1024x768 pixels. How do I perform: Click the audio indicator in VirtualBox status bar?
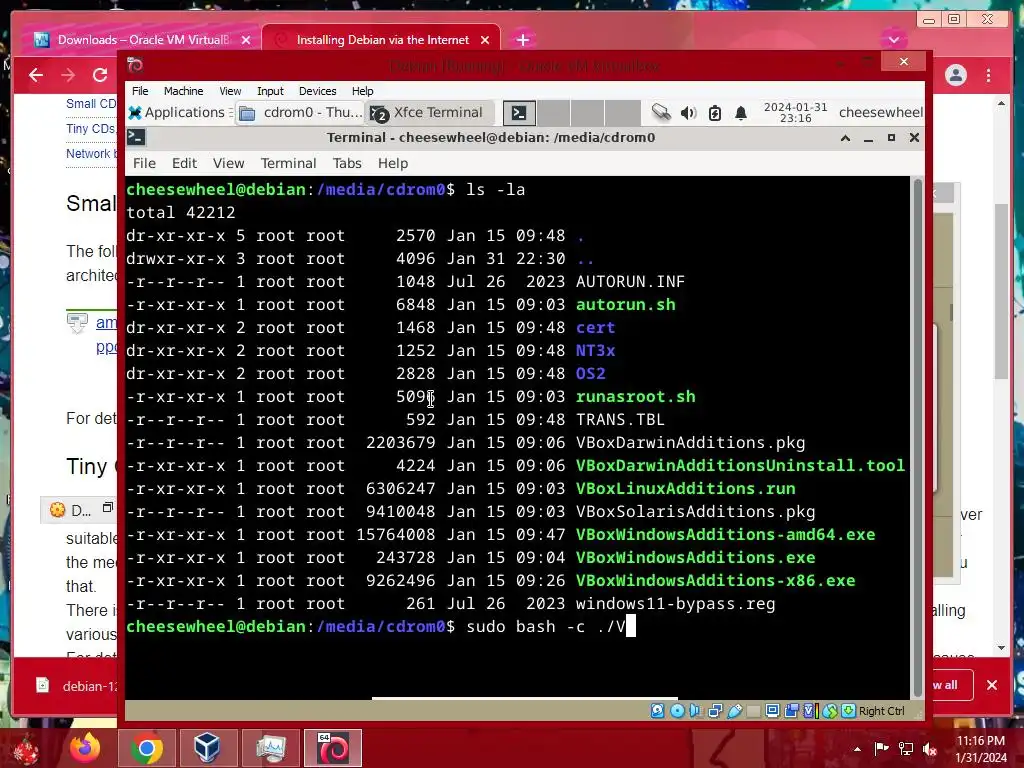(696, 711)
